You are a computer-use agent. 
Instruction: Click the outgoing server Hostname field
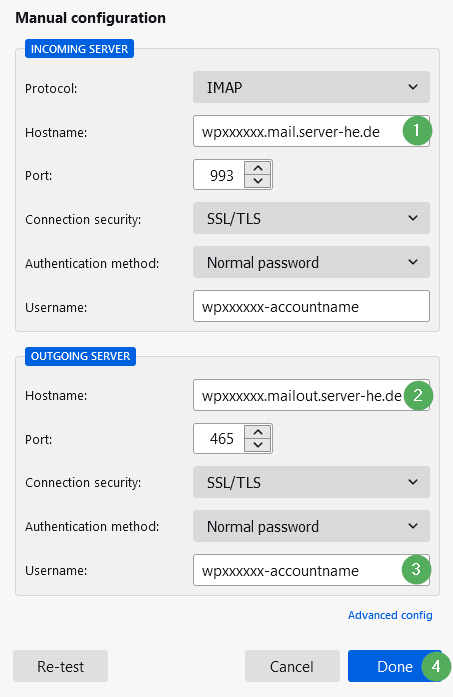click(311, 395)
